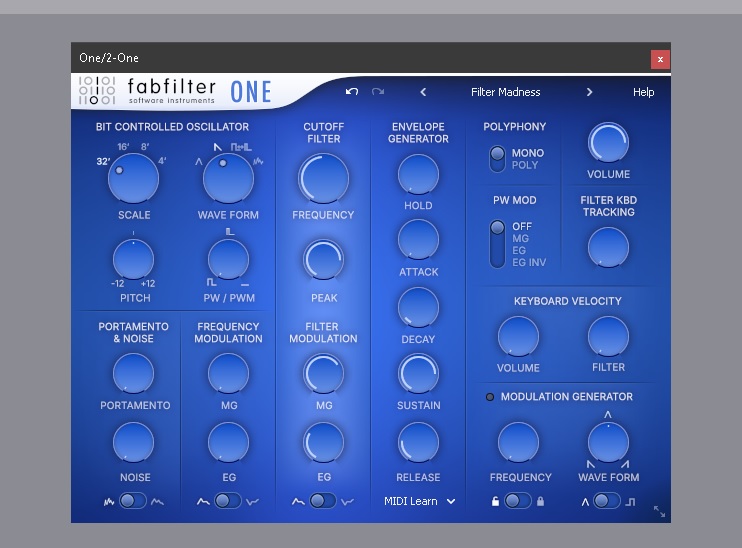Toggle the modulation generator wave shape switch
Viewport: 742px width, 548px height.
pyautogui.click(x=608, y=501)
